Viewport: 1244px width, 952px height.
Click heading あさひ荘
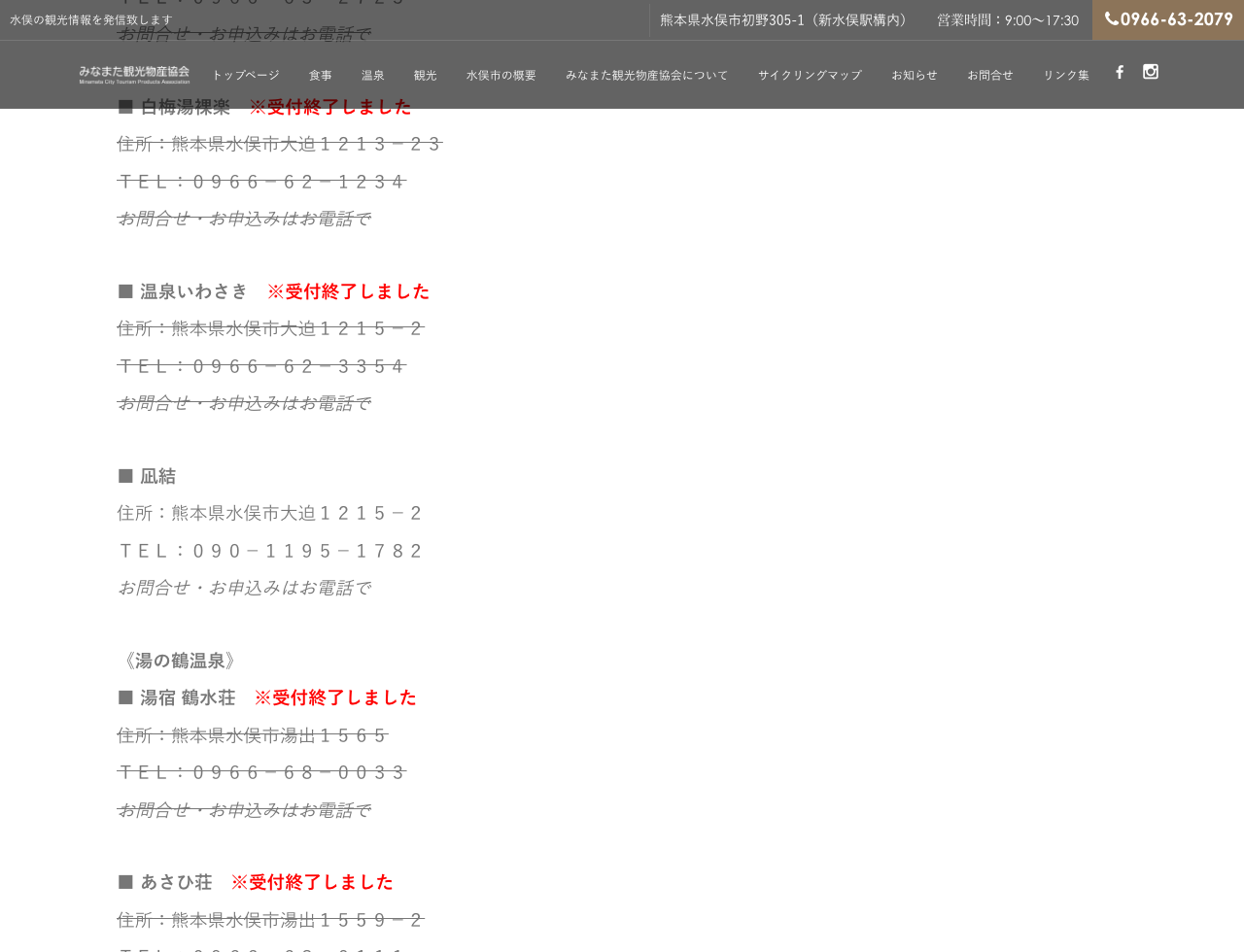pos(176,882)
